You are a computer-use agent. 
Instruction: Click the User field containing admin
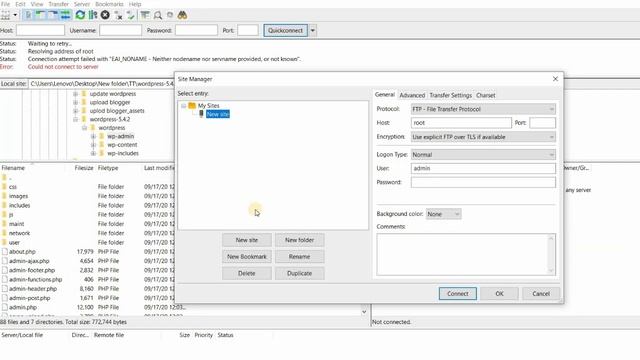[483, 168]
